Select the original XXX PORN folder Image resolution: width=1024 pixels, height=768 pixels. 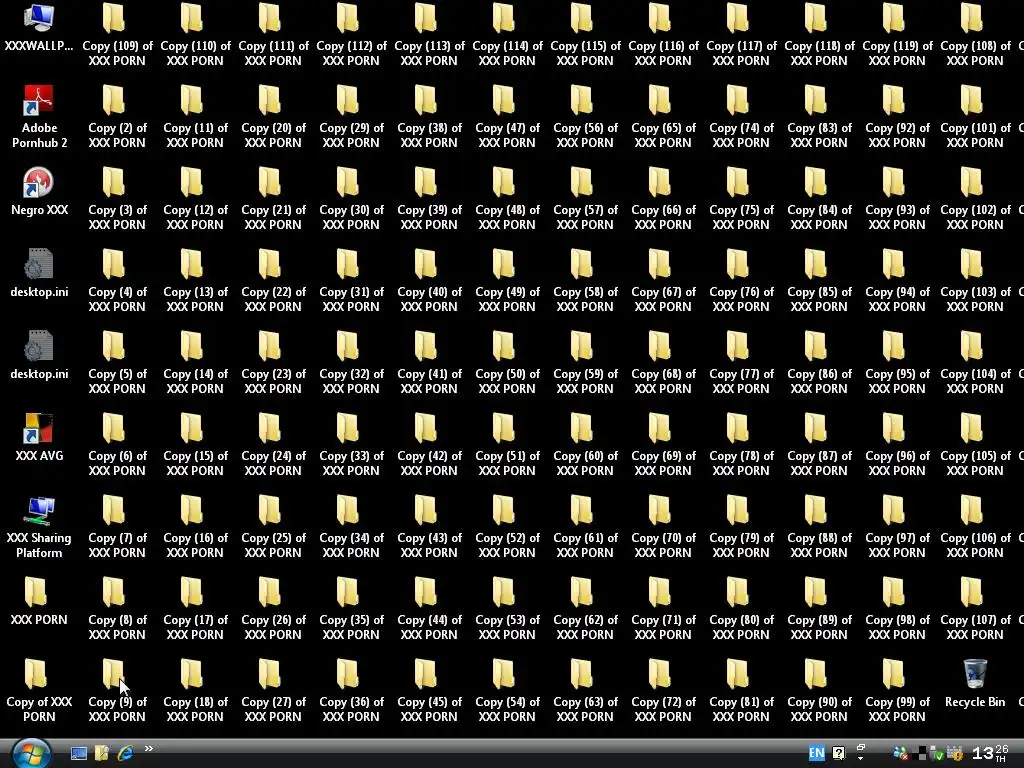point(39,601)
